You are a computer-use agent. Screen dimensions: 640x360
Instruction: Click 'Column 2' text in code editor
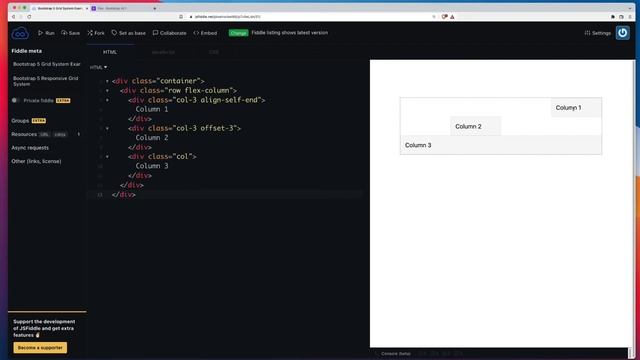tap(152, 138)
